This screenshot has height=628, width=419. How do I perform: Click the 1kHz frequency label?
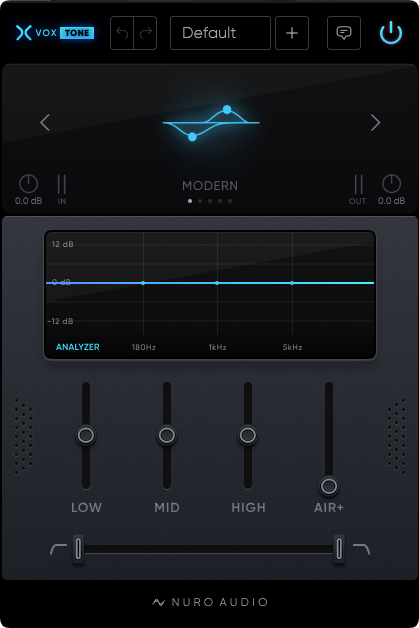pos(218,347)
